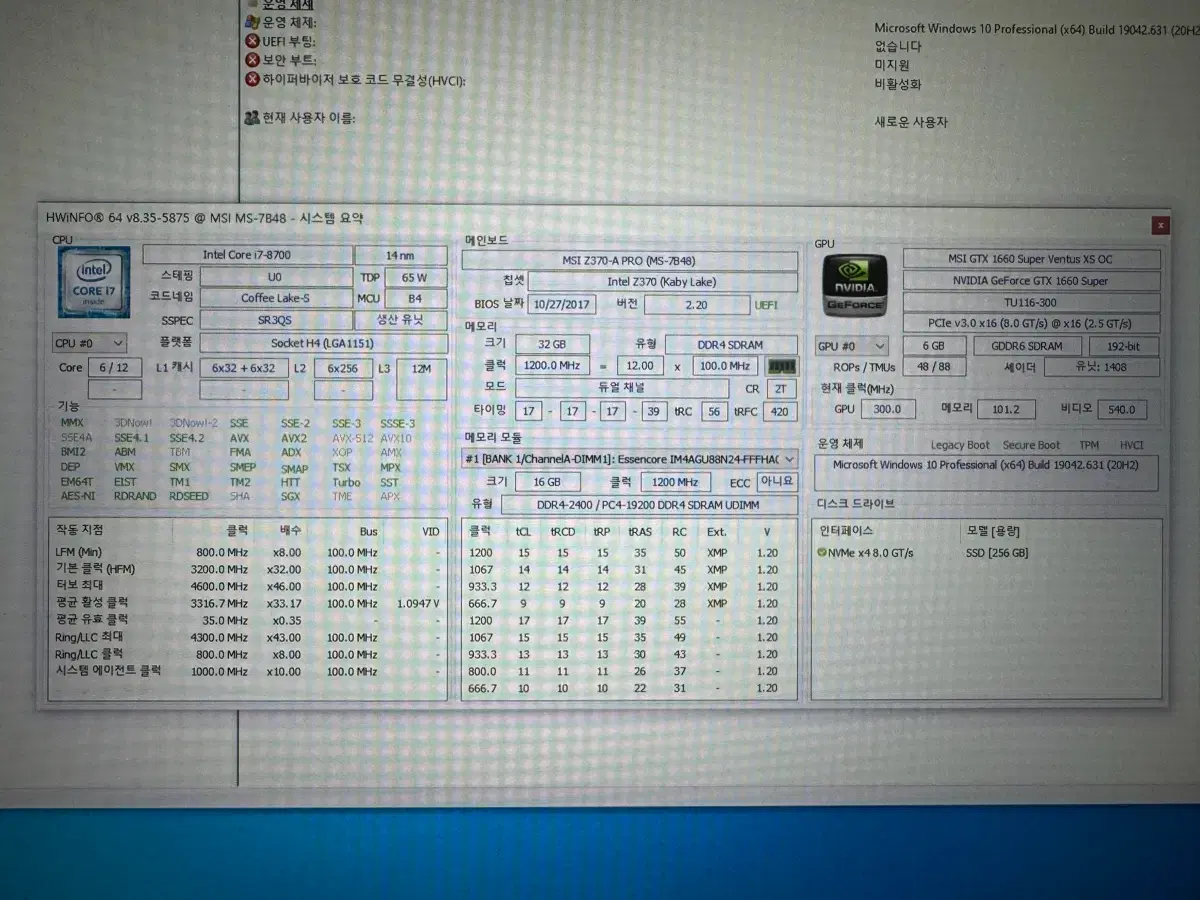Click the PCIe v3.0 x16 bus field
This screenshot has height=900, width=1200.
click(x=1031, y=324)
